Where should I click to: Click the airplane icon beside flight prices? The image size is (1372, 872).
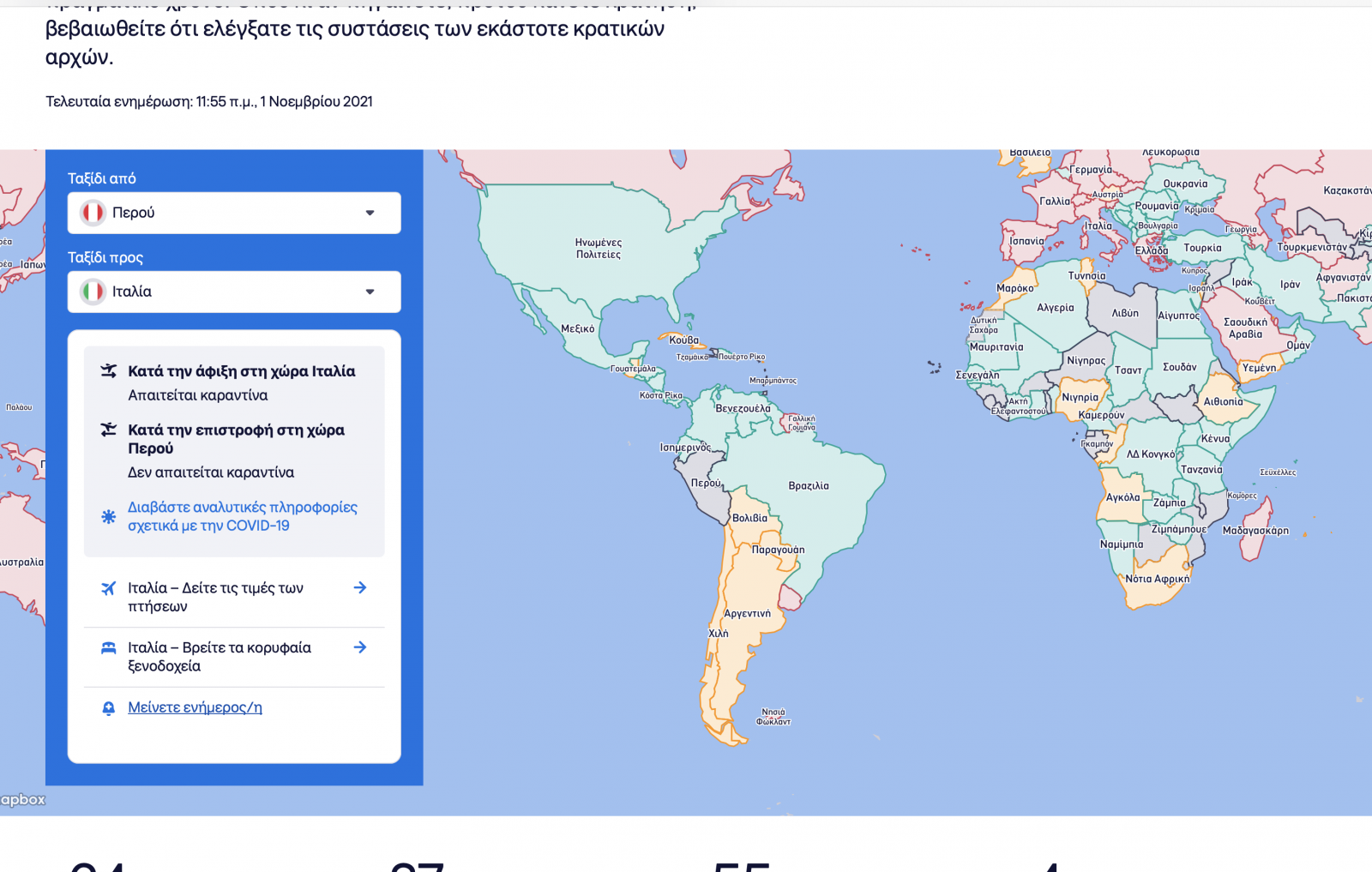(x=108, y=588)
